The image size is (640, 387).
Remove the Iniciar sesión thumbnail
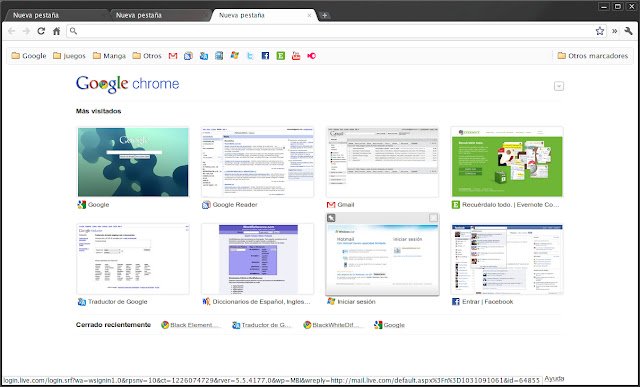point(433,218)
